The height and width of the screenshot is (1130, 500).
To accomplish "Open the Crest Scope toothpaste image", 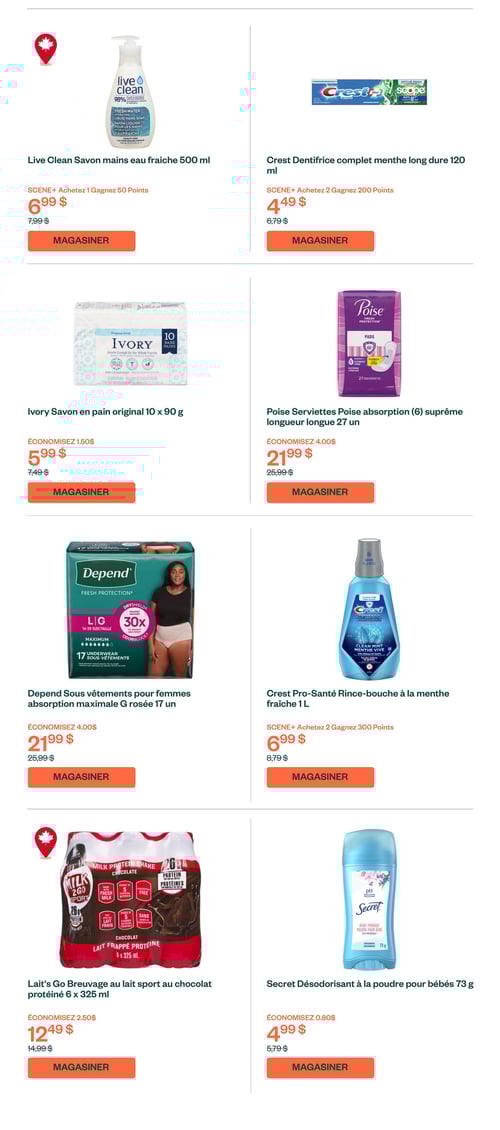I will [369, 92].
